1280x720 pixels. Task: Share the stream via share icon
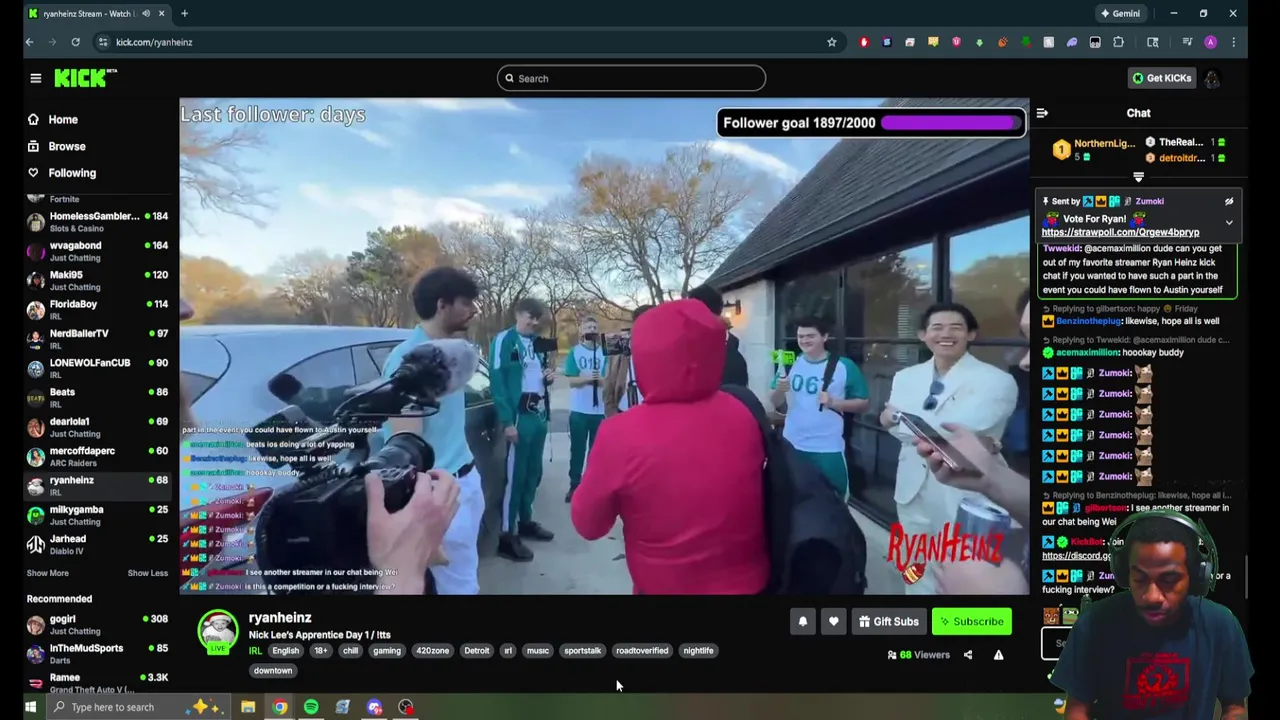click(967, 655)
